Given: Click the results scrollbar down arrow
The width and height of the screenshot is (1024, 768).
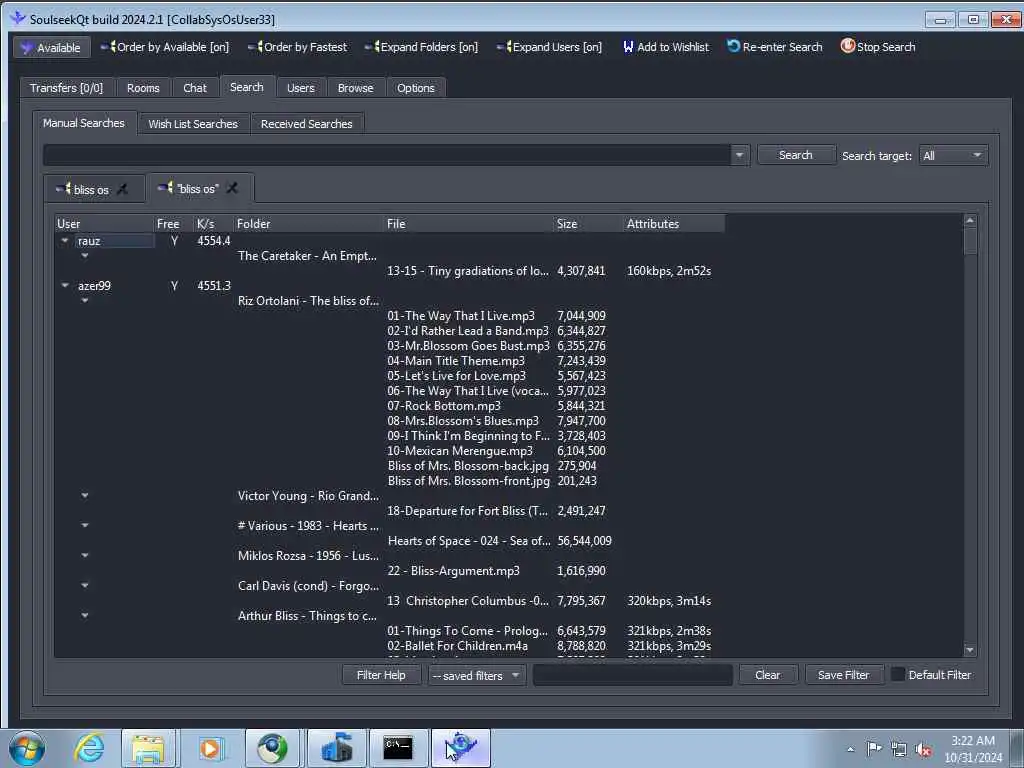Looking at the screenshot, I should [970, 650].
